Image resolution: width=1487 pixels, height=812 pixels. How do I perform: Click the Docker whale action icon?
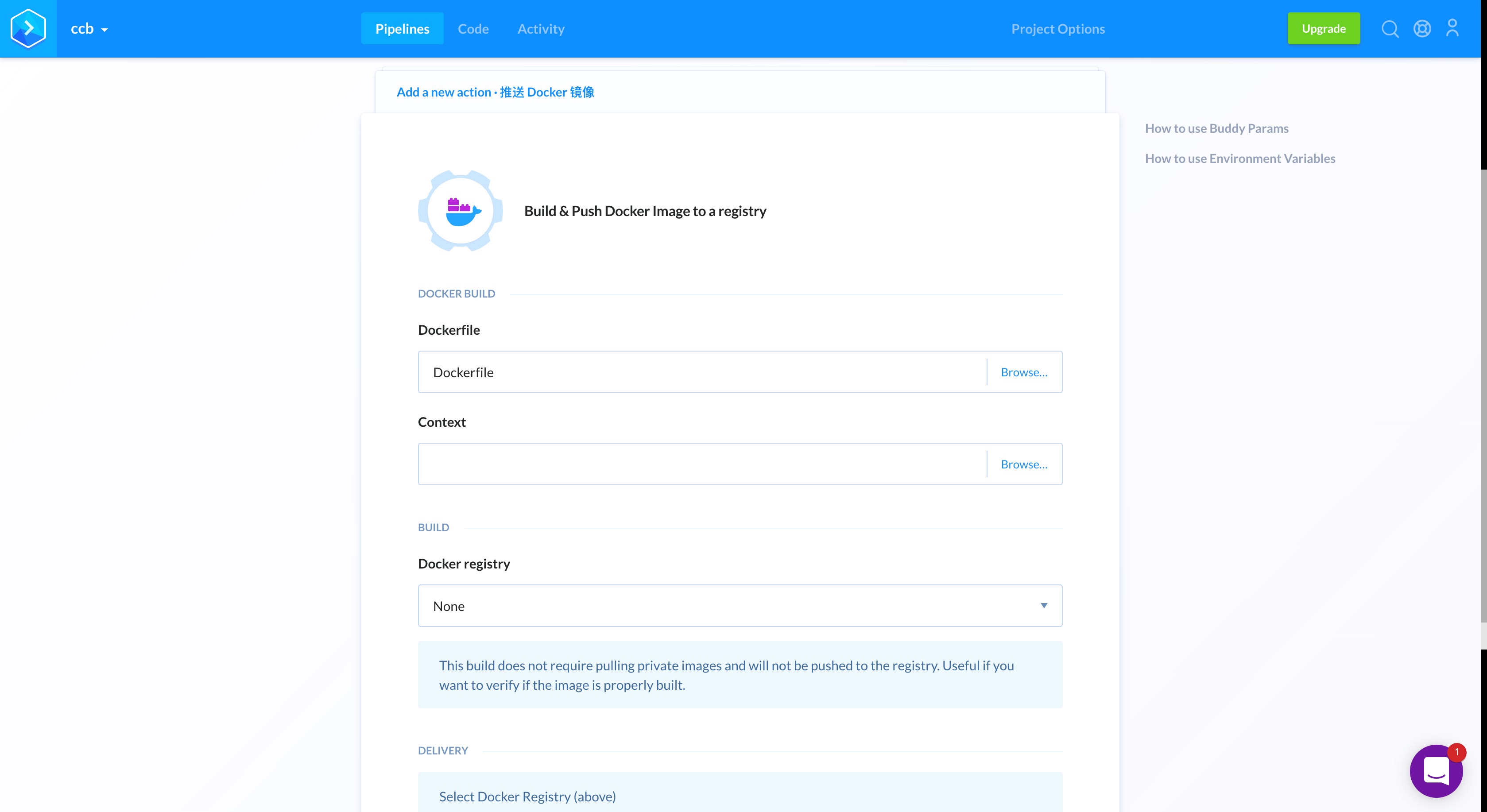click(460, 211)
